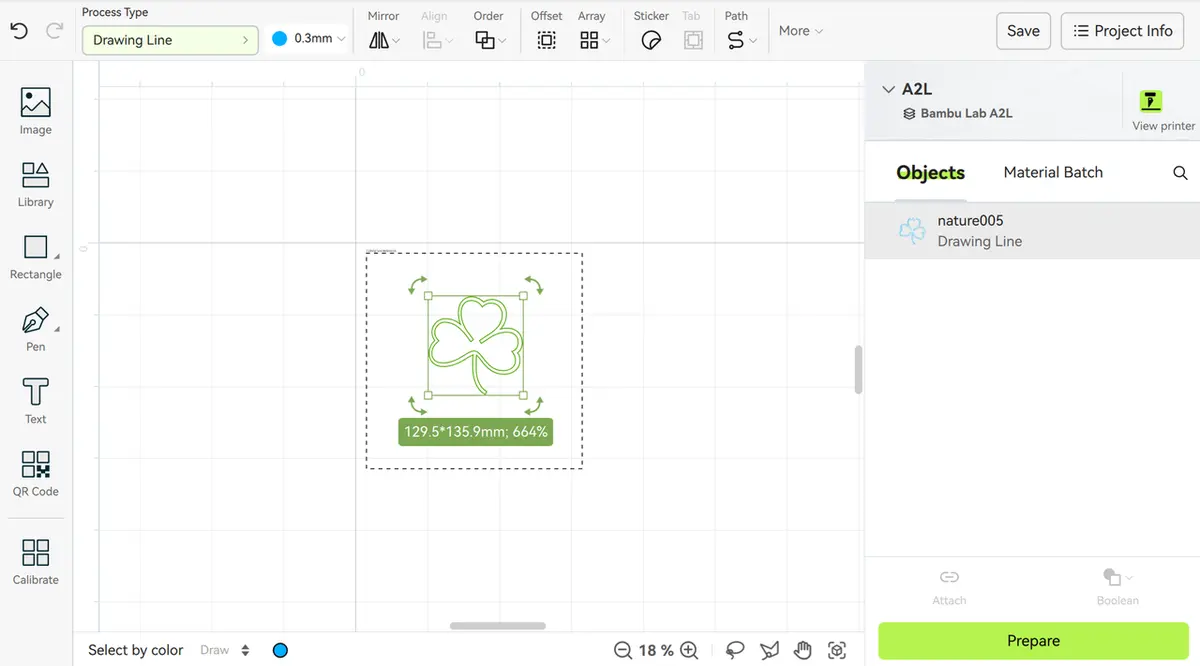Viewport: 1200px width, 666px height.
Task: Select the Pen drawing tool
Action: point(35,329)
